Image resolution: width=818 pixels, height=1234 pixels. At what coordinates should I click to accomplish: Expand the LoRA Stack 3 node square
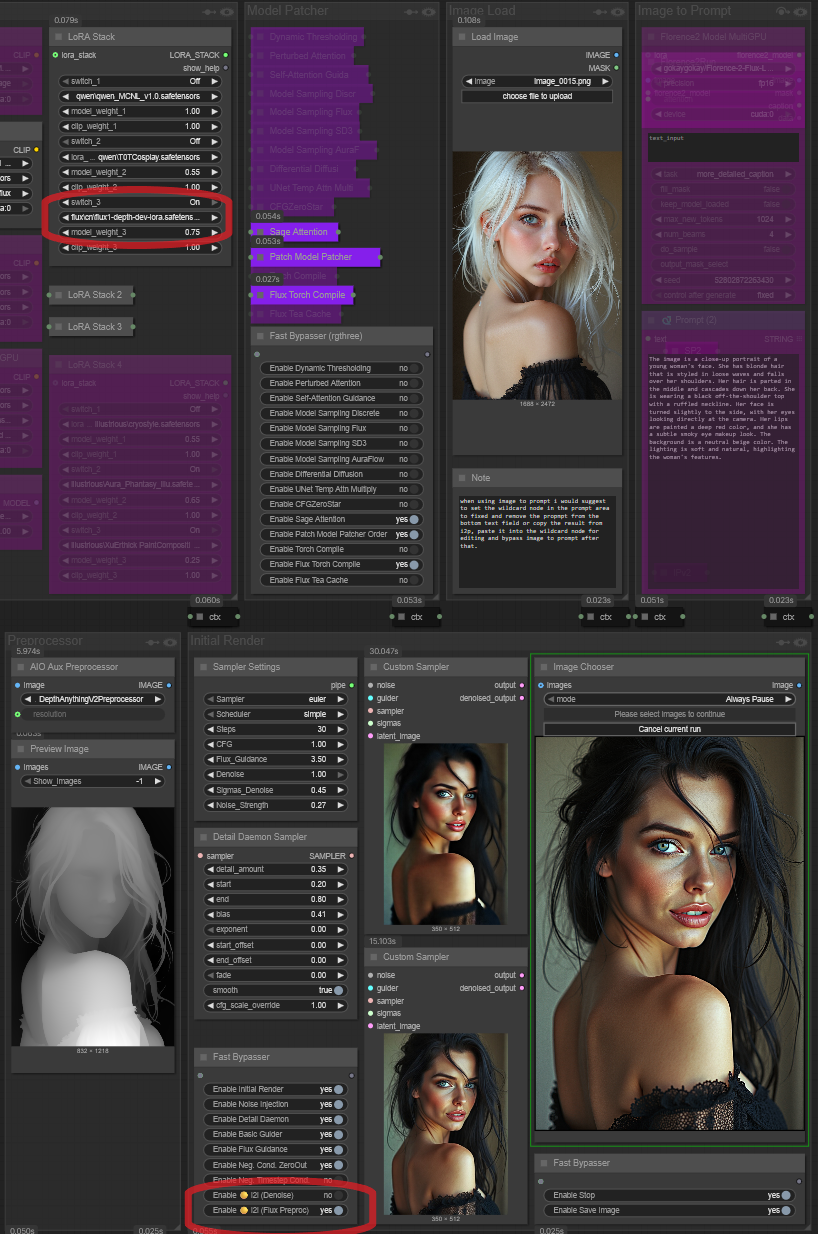pyautogui.click(x=58, y=326)
